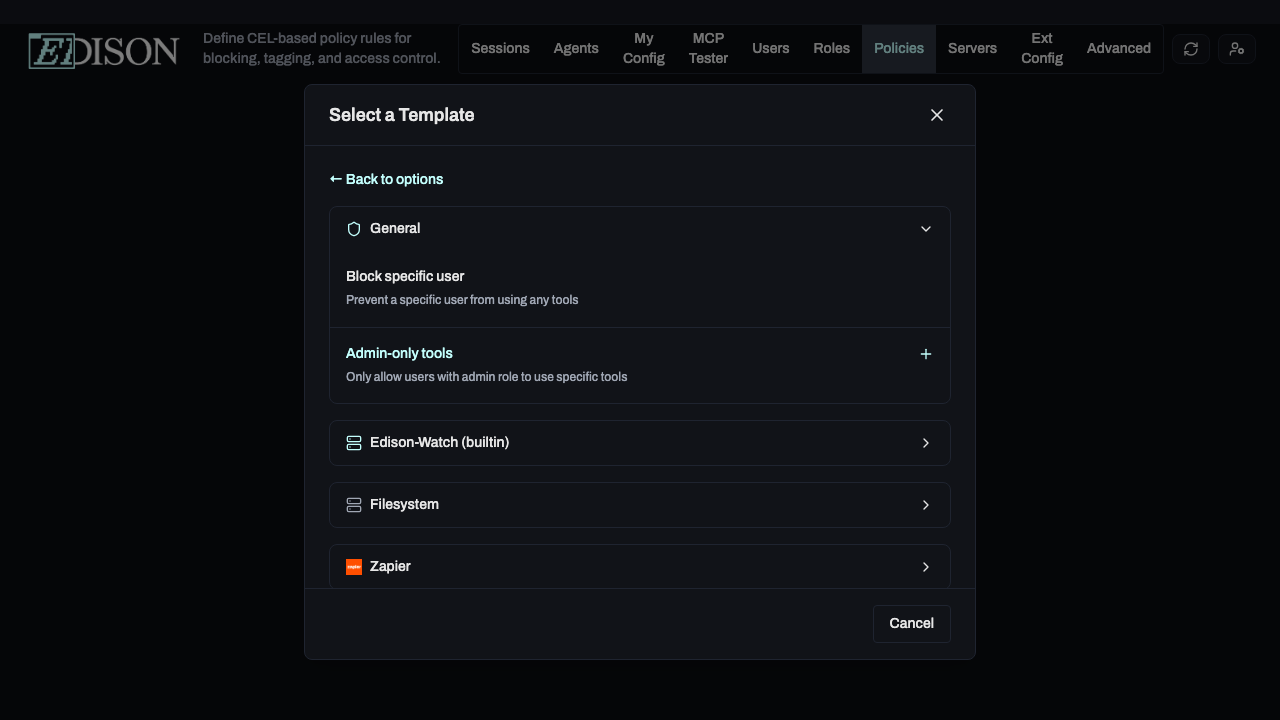Close the Select a Template dialog

936,114
